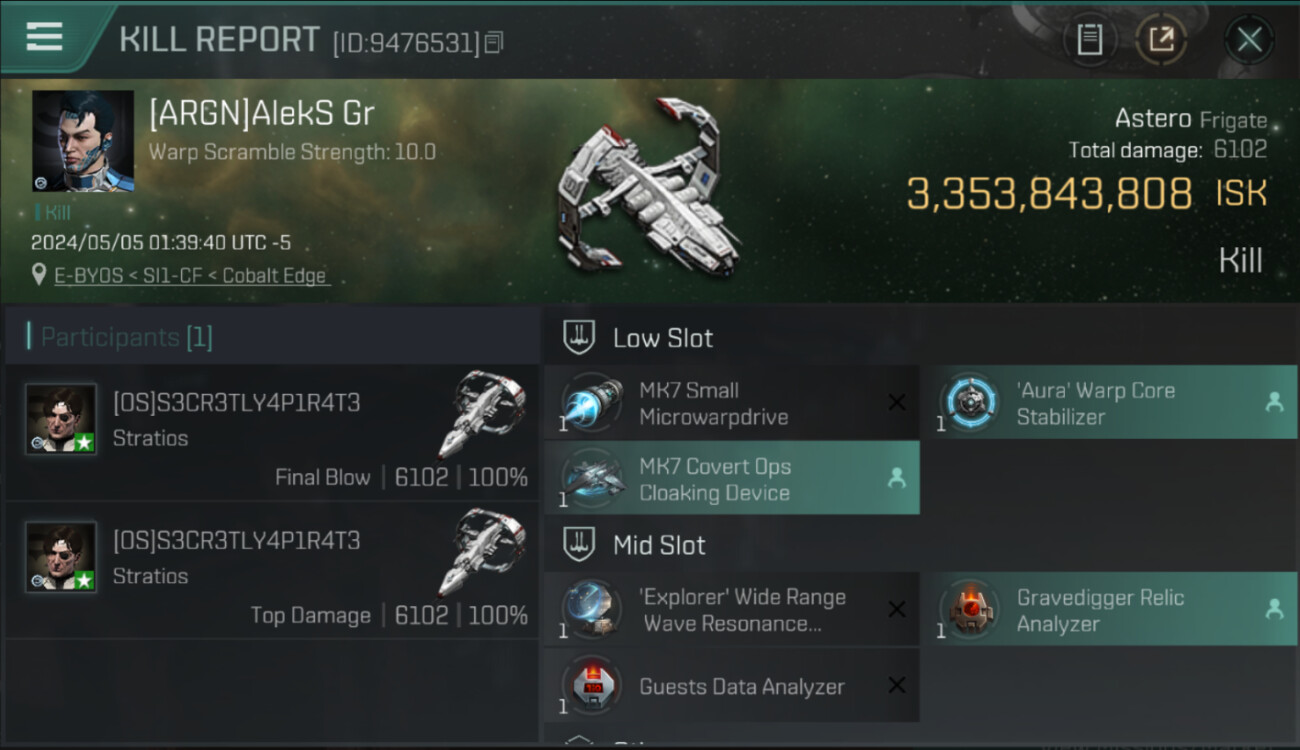Share the kill report externally
This screenshot has height=750, width=1300.
1160,40
